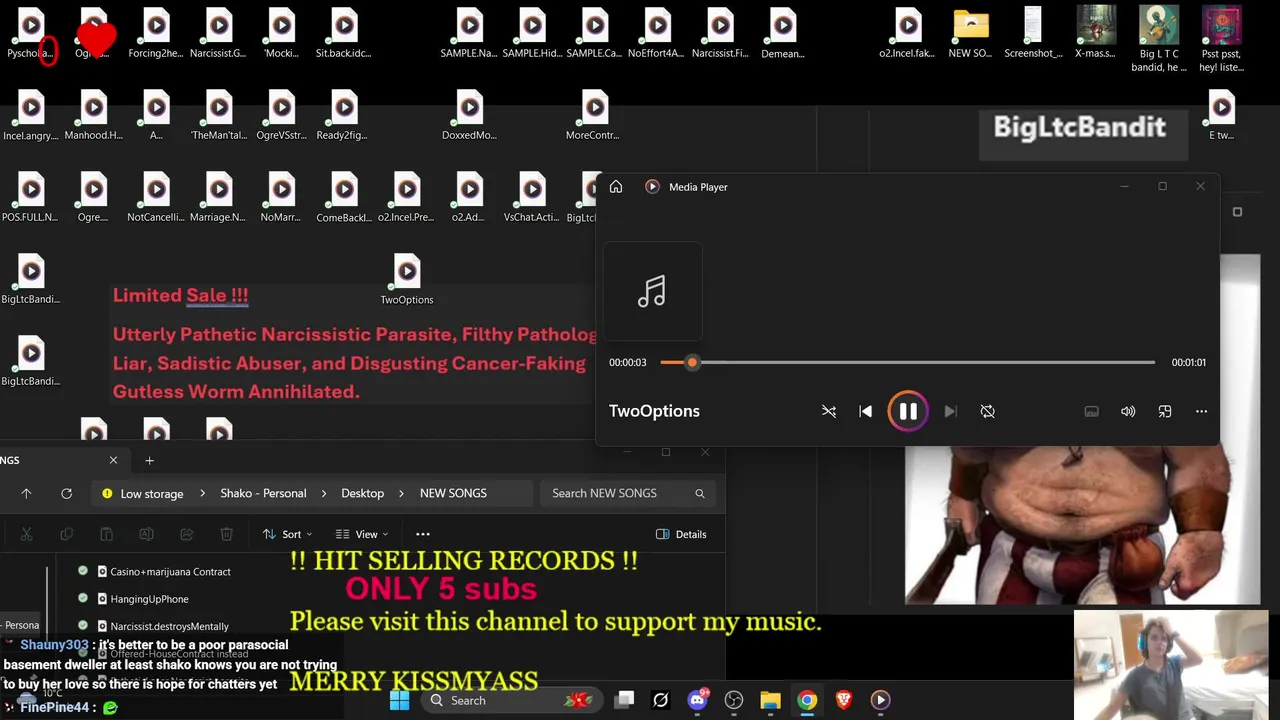1280x720 pixels.
Task: Open the Windows Start menu
Action: 399,700
